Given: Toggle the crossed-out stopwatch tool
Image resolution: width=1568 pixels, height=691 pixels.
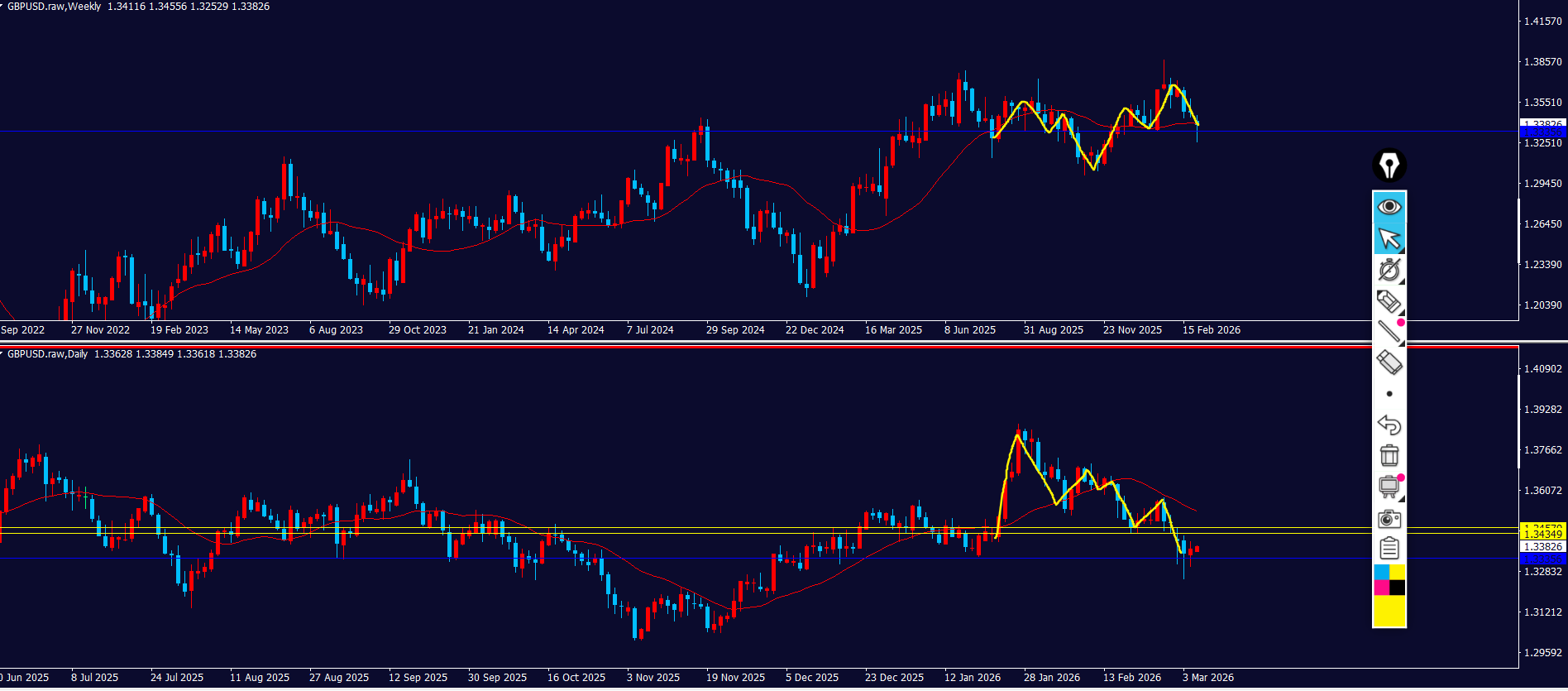Looking at the screenshot, I should (x=1389, y=270).
